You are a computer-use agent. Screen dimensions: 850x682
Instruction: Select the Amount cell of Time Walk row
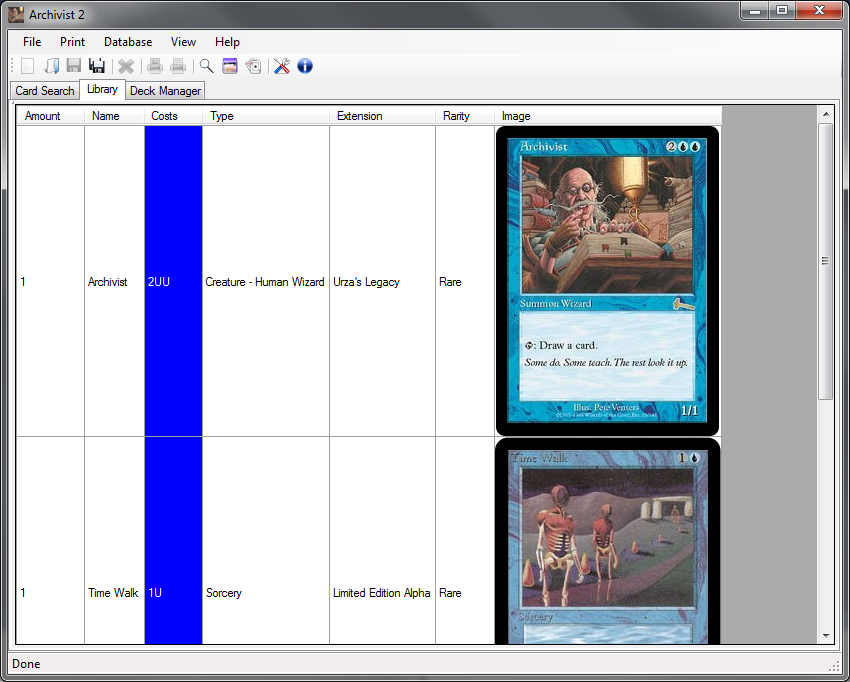point(50,541)
